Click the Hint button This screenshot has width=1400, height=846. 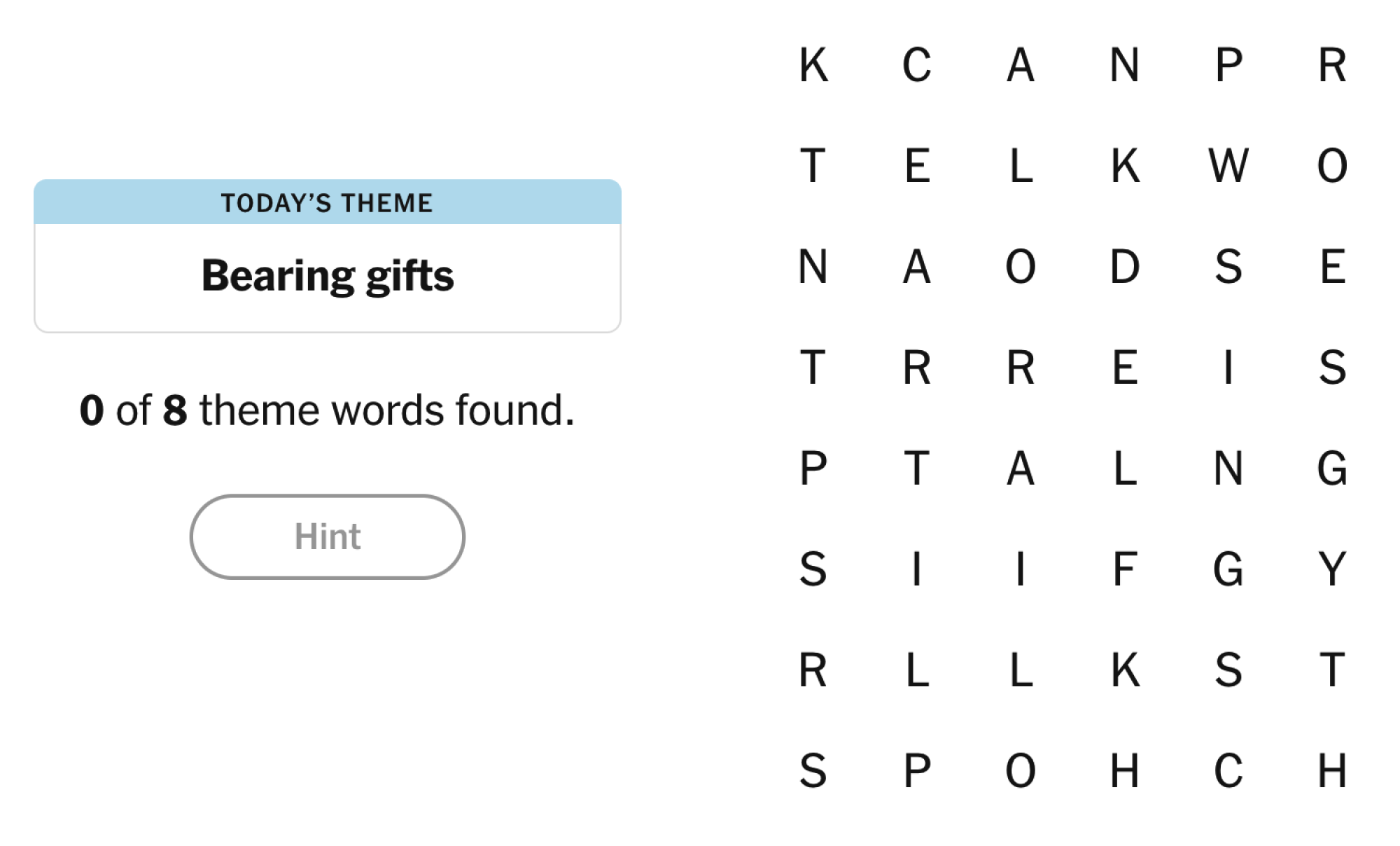pos(327,537)
